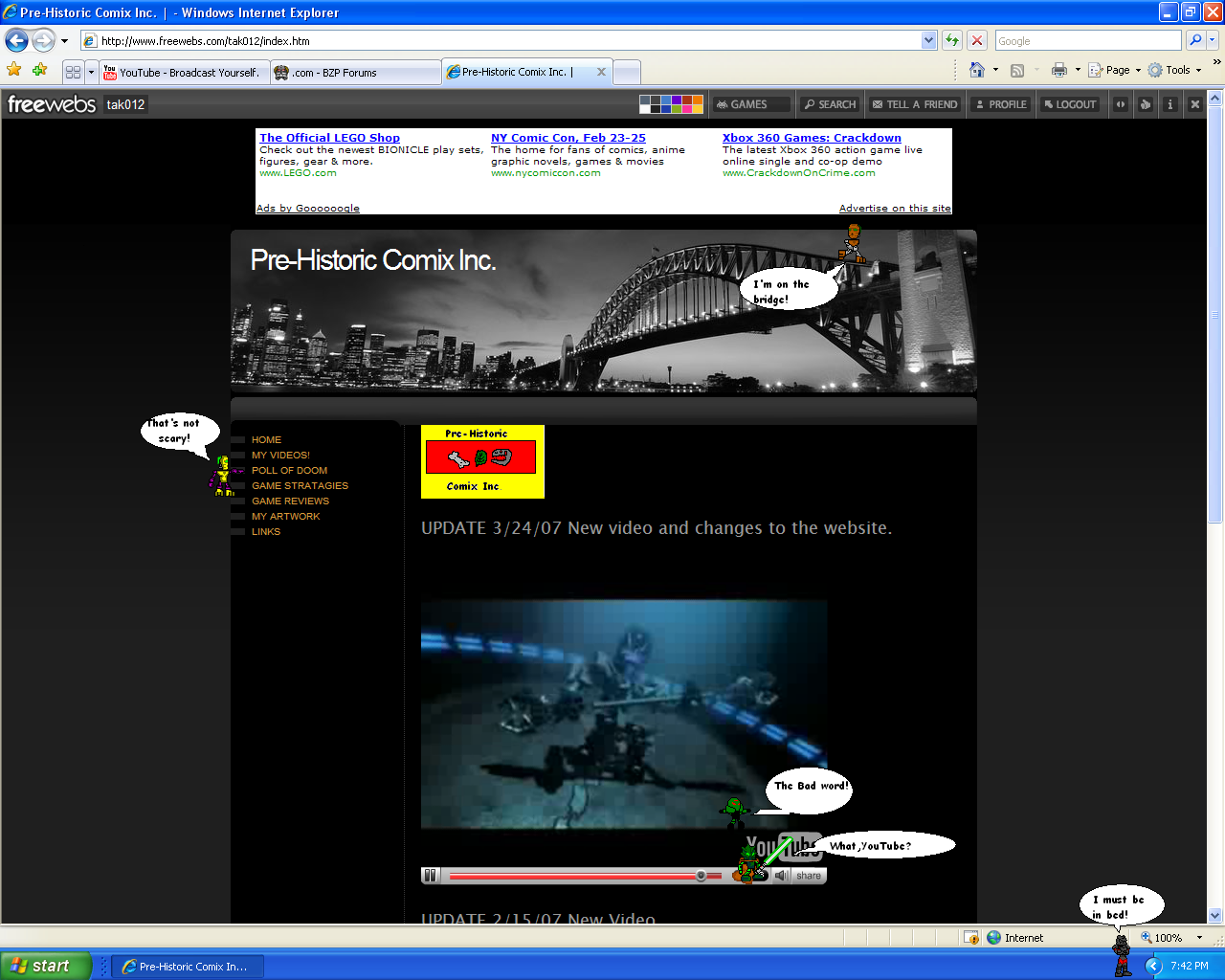The image size is (1225, 980).
Task: Open the MY ARTWORK navigation link
Action: pos(285,517)
